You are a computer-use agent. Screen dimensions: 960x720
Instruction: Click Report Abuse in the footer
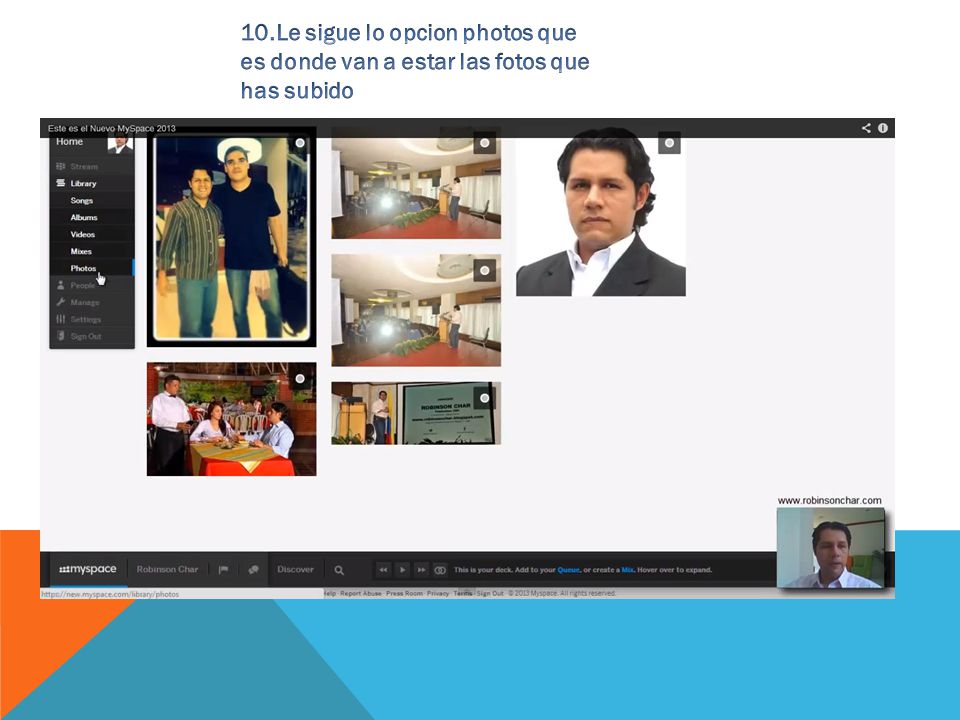pos(361,593)
